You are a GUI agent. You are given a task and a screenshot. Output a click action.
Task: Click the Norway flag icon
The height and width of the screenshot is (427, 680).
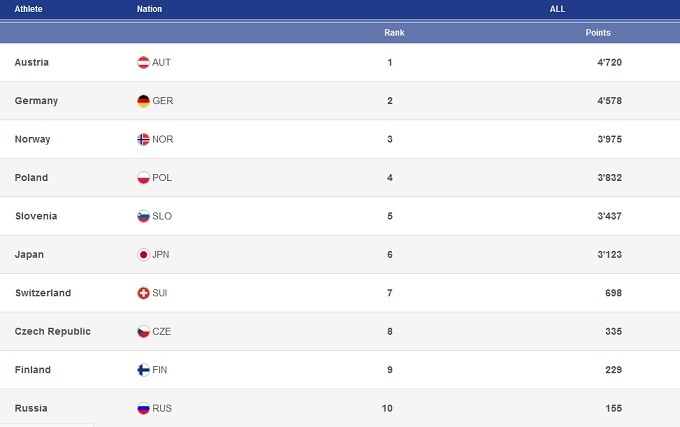coord(143,140)
